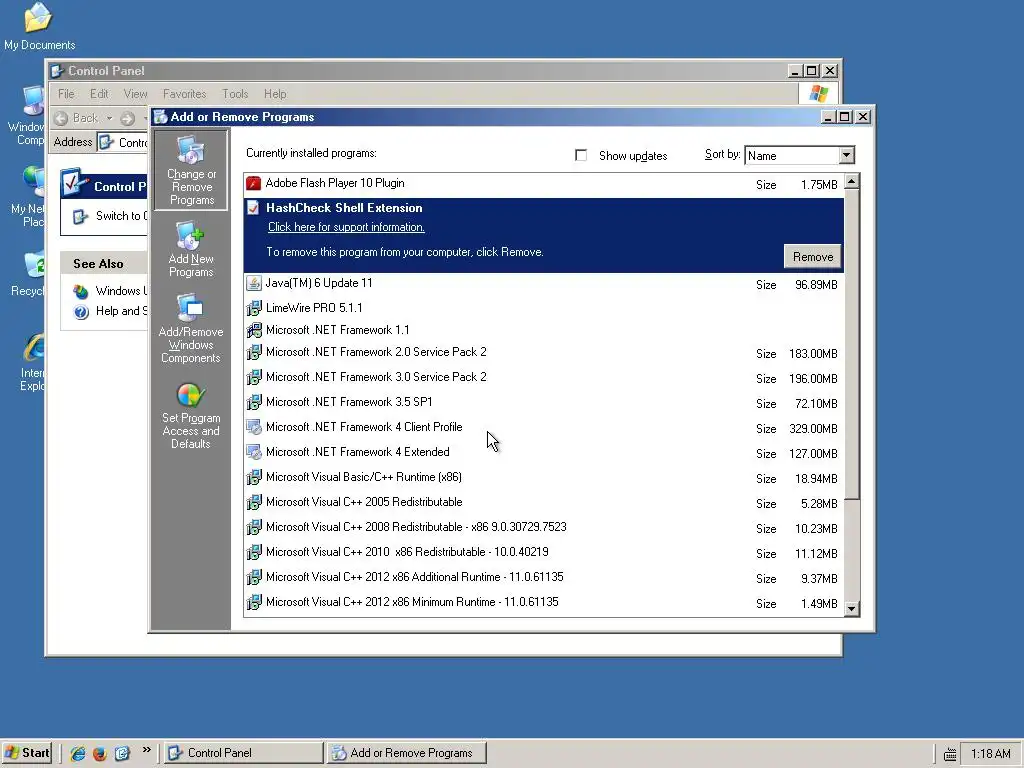Click Visual C++ 2005 Redistributable icon
1024x768 pixels.
tap(253, 502)
